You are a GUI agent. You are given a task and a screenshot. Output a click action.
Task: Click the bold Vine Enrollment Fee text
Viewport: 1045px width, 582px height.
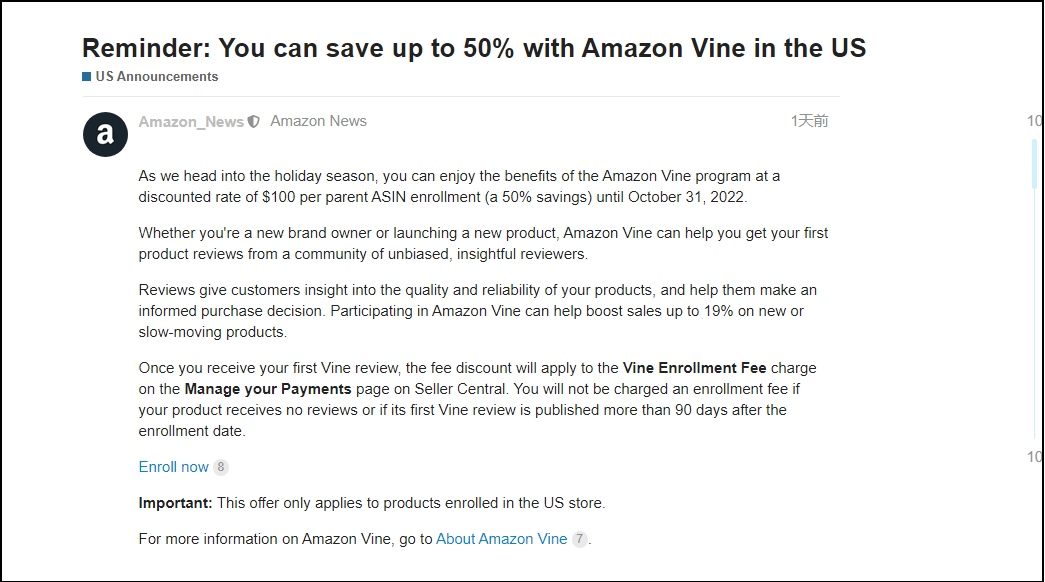point(694,368)
